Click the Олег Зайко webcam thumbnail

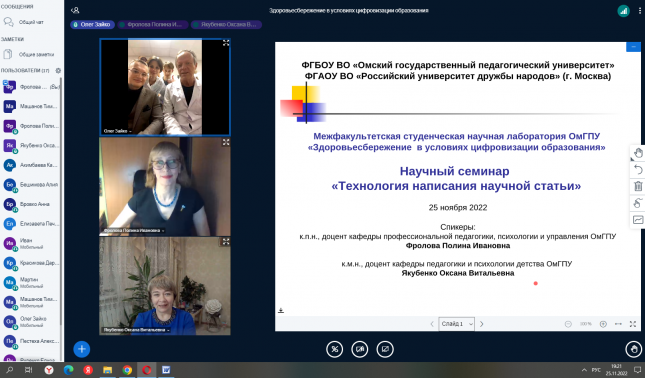pyautogui.click(x=165, y=87)
